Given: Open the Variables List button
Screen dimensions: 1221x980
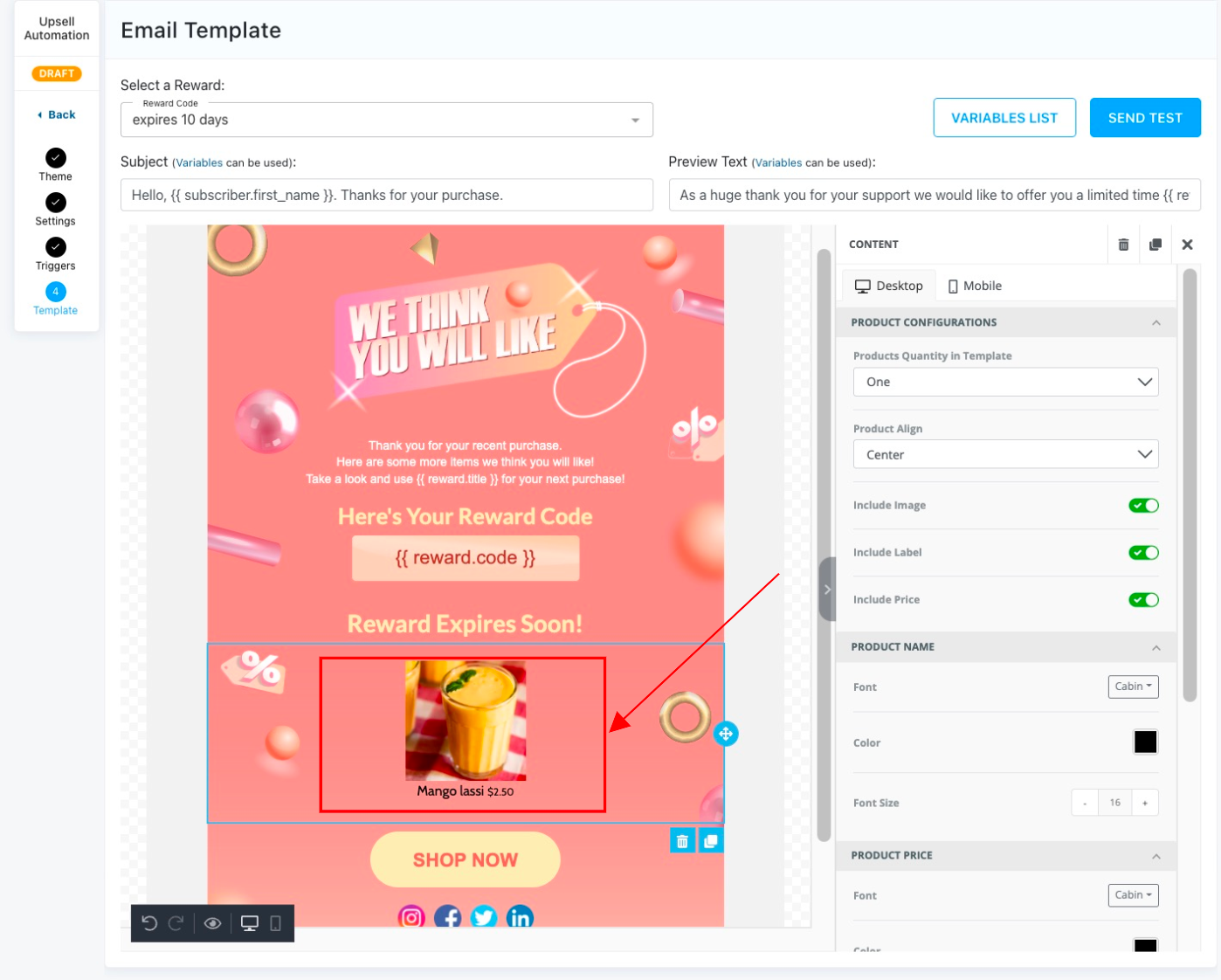Looking at the screenshot, I should (x=1004, y=118).
